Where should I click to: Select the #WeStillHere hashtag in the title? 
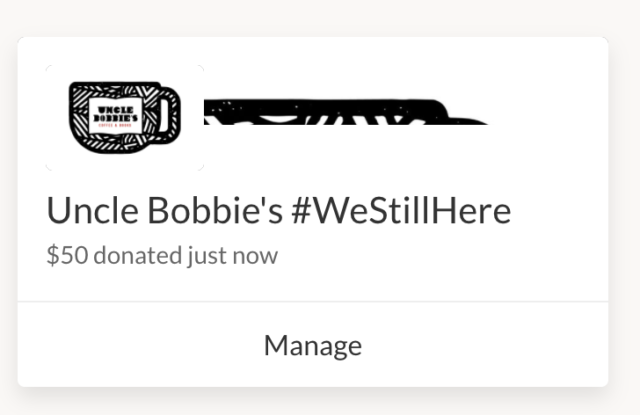pos(402,211)
